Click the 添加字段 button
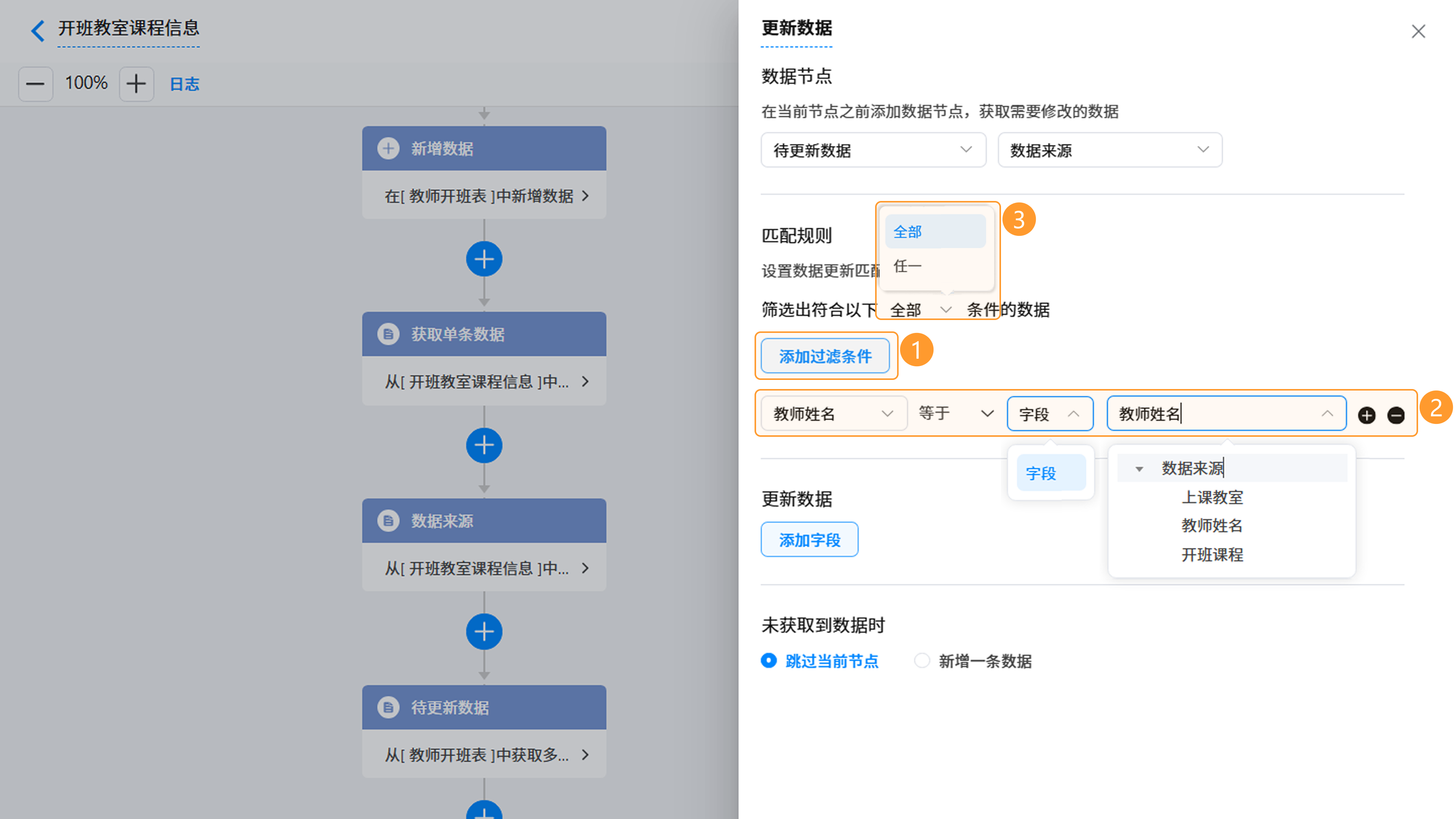 pos(810,540)
